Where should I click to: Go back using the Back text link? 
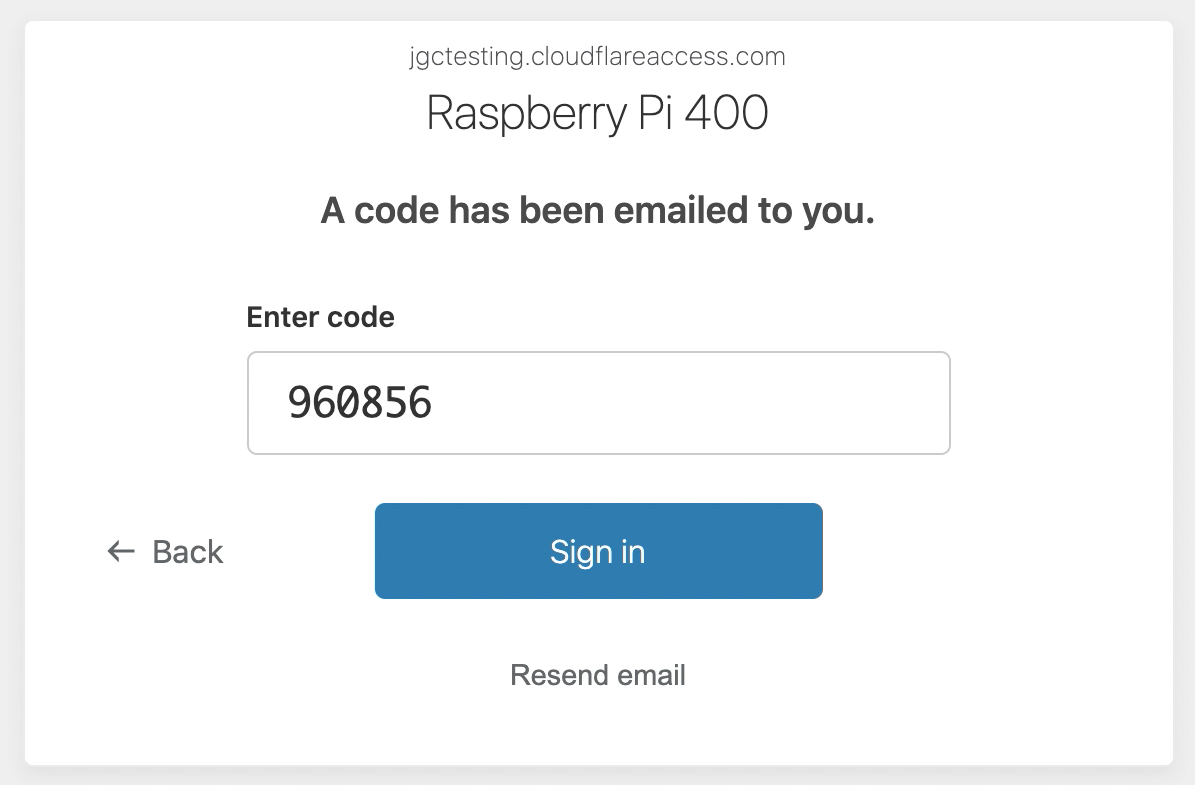pos(165,551)
